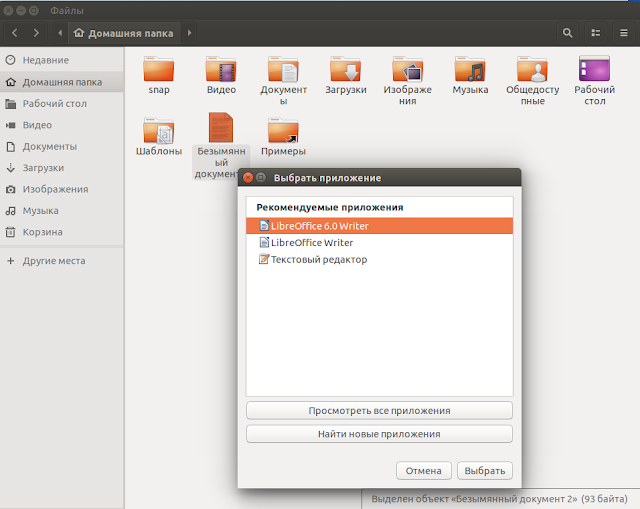
Task: Select the Рабочий стол purple folder icon
Action: point(594,69)
